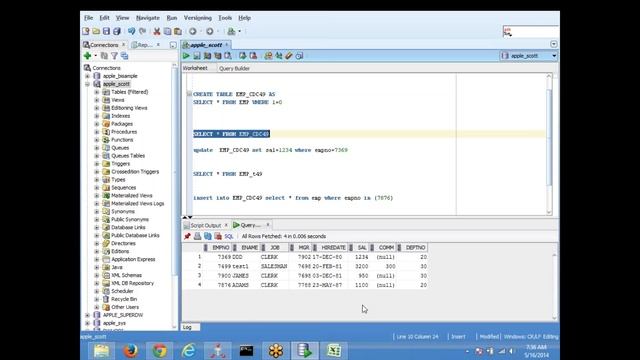
Task: Open Firefox from the taskbar
Action: [131, 351]
